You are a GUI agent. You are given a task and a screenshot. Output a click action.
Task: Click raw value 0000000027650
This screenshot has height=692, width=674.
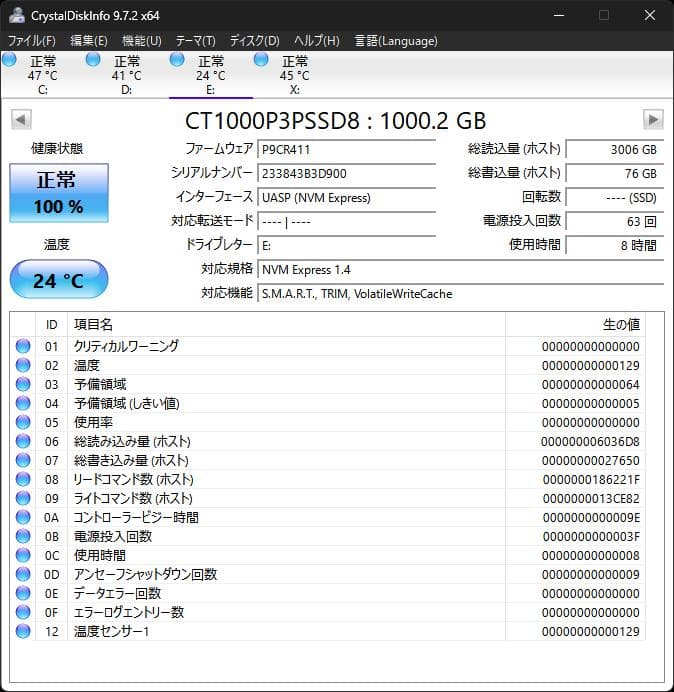click(591, 460)
